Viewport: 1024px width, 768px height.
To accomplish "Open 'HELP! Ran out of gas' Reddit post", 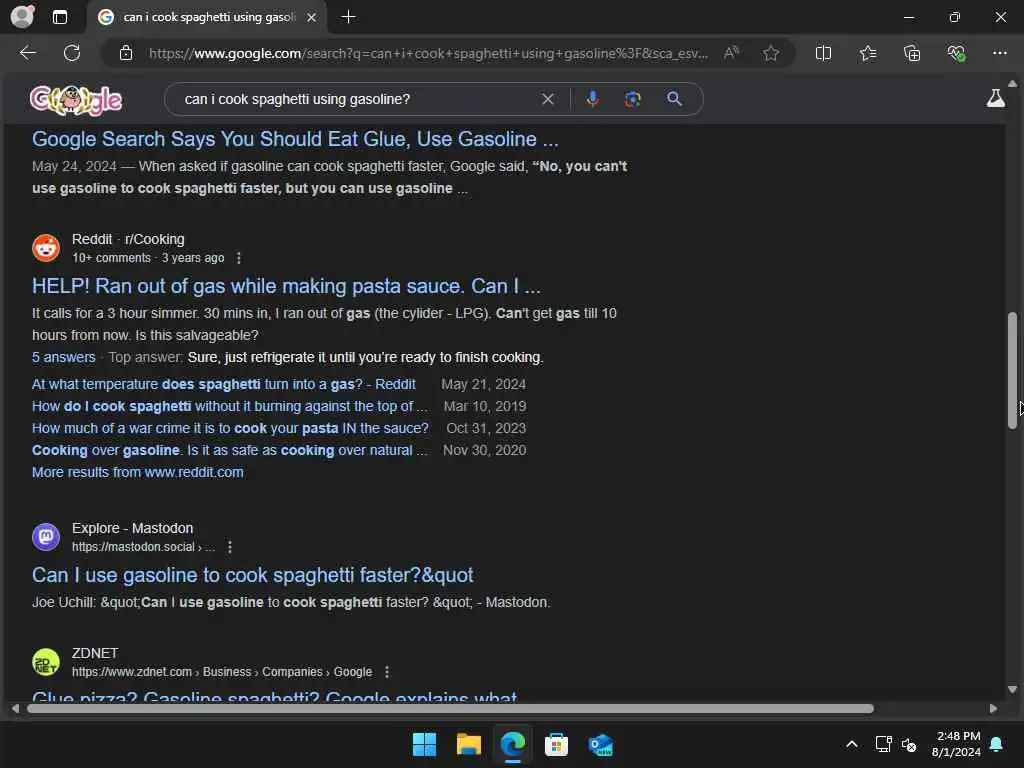I will tap(286, 286).
